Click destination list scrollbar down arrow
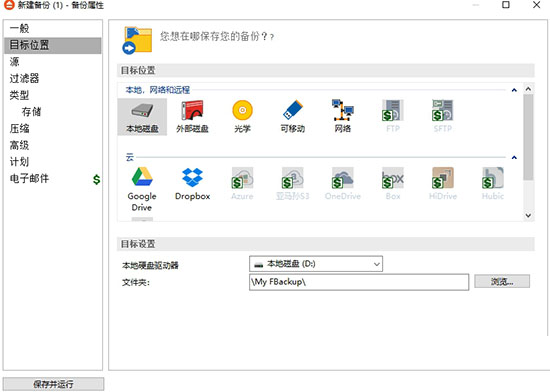This screenshot has height=392, width=550. coord(529,215)
